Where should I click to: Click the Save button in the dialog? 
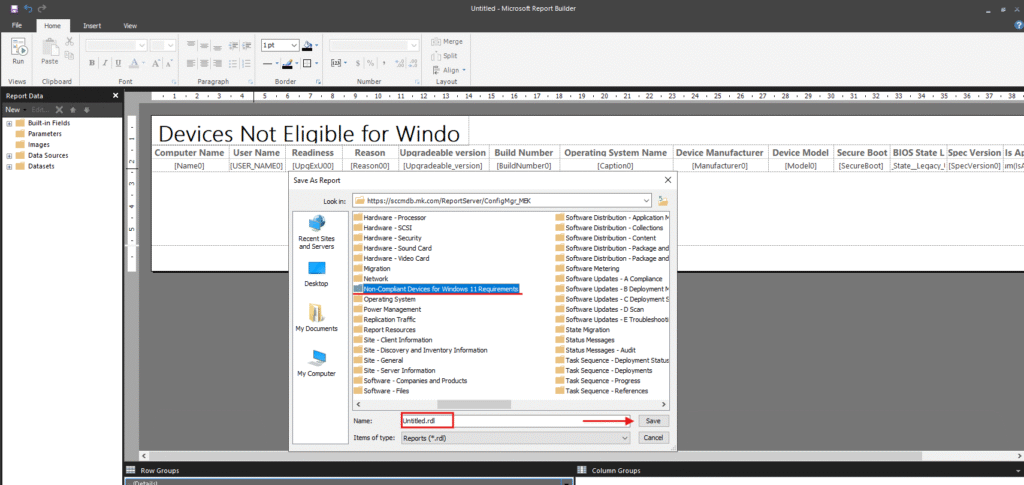click(x=653, y=421)
